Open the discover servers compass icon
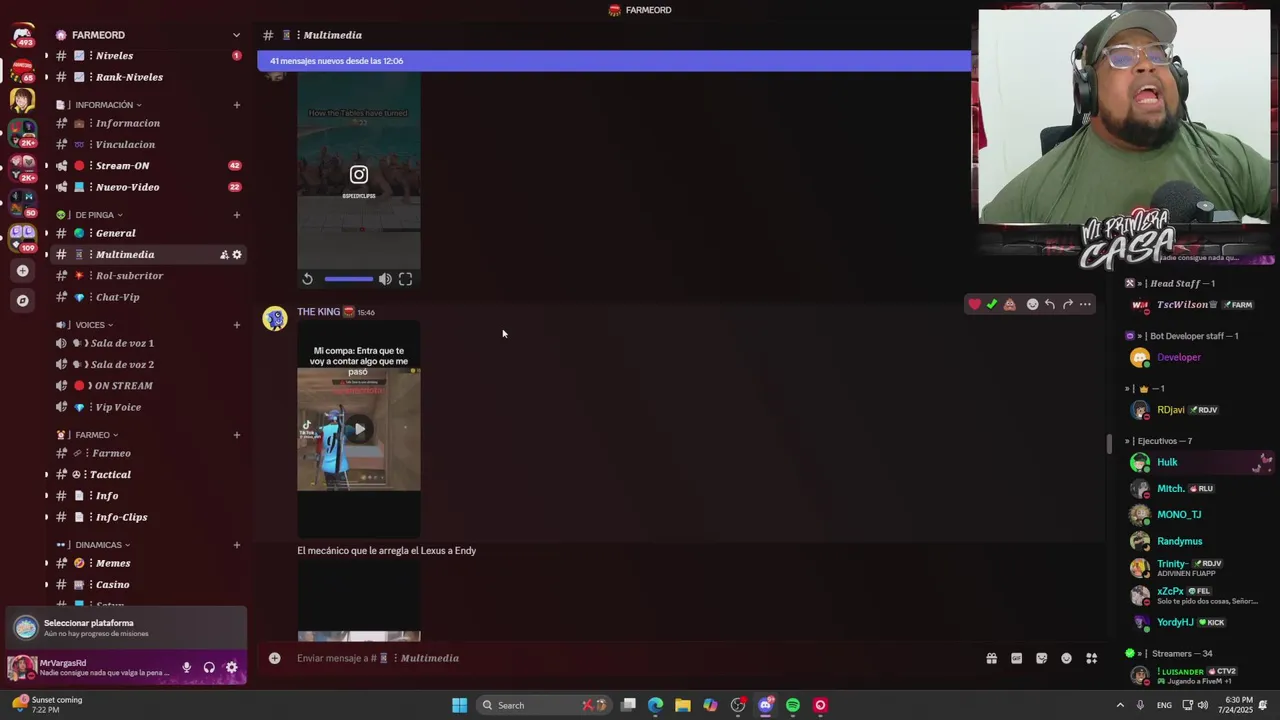 tap(22, 300)
